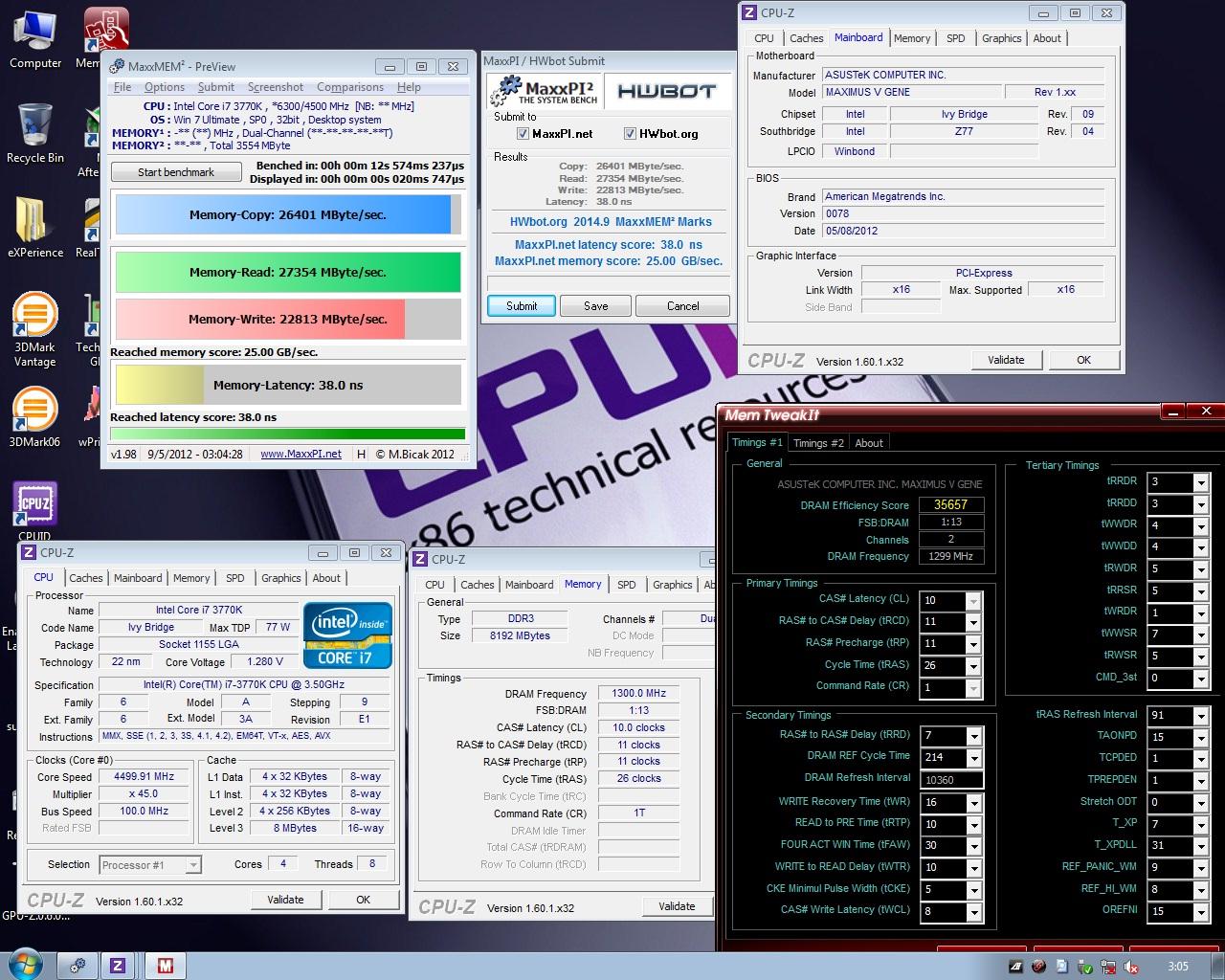Click the HWBOT logo in the submit dialog

click(x=667, y=92)
